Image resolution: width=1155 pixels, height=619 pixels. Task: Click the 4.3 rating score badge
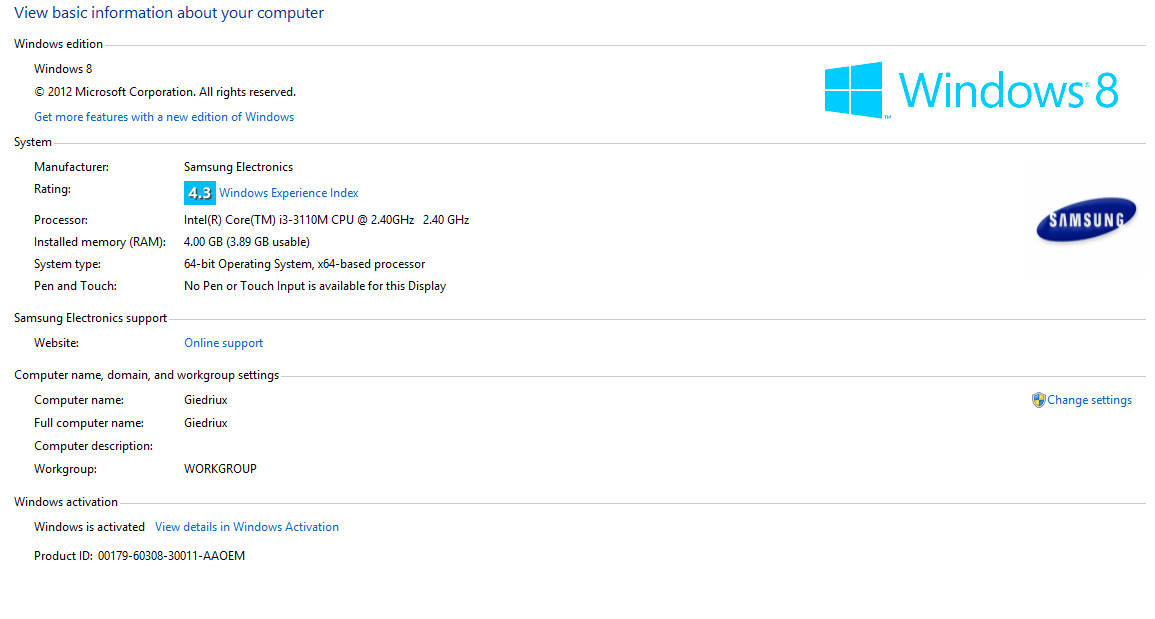(x=200, y=193)
